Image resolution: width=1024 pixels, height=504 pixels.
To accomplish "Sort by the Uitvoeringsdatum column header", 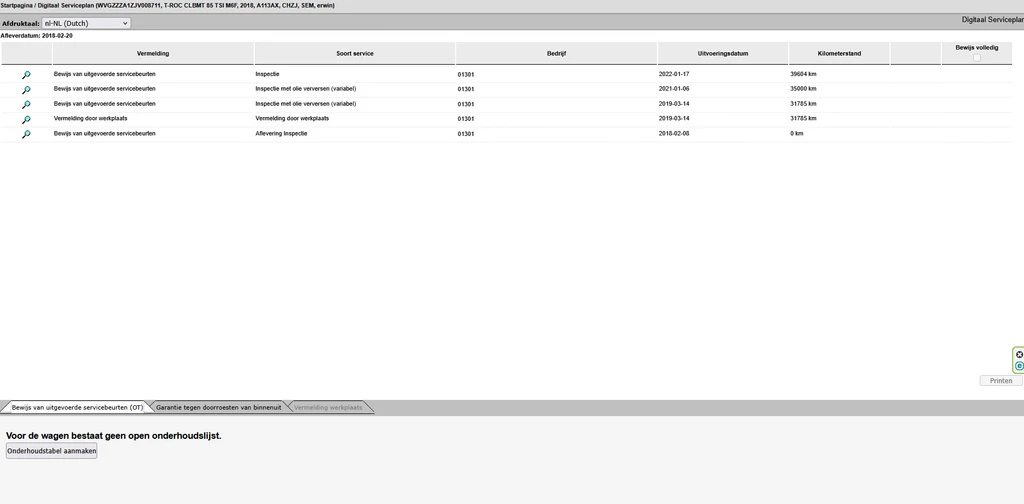I will tap(723, 53).
